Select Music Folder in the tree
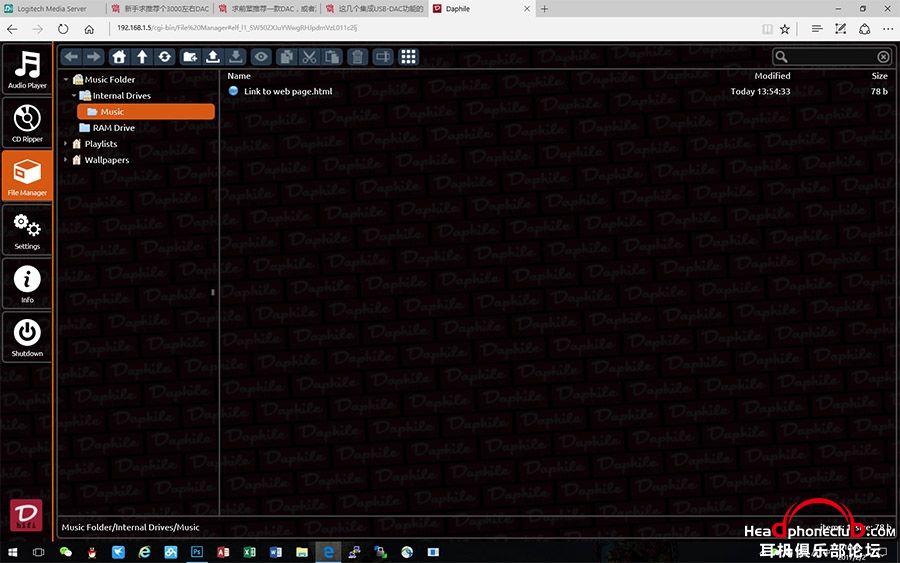This screenshot has height=563, width=900. [110, 79]
